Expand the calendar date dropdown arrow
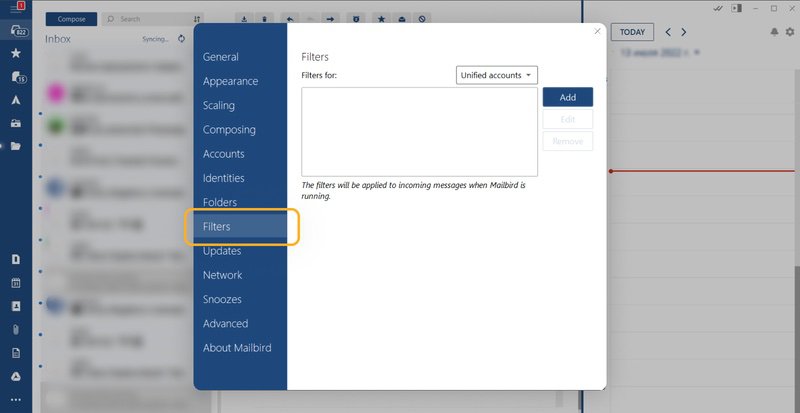The width and height of the screenshot is (800, 413). click(x=697, y=52)
